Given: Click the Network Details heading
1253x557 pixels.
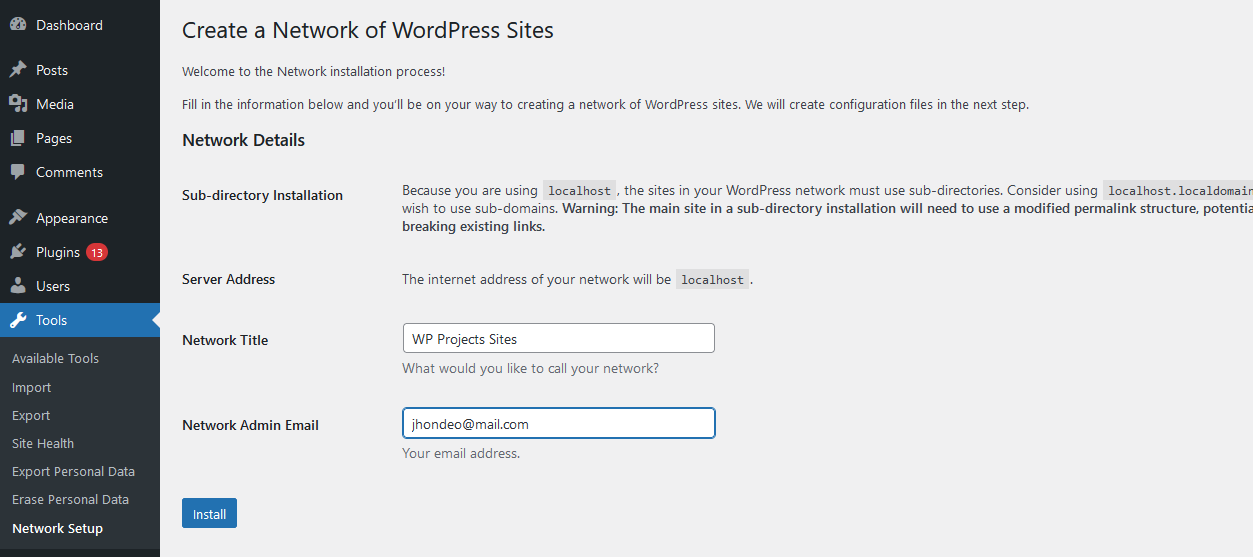Looking at the screenshot, I should tap(243, 140).
